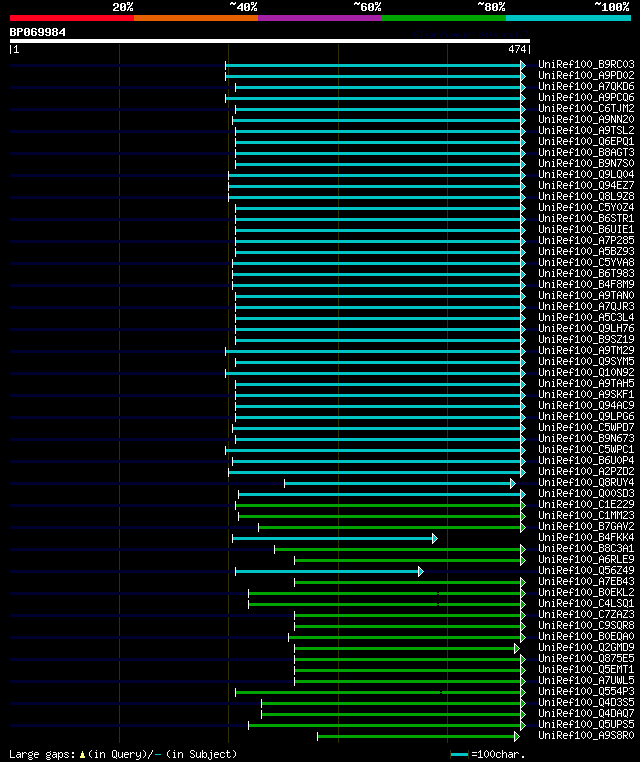Select the UniRef100_C5WPC1 label
Screen dimensions: 640x762
coord(586,450)
